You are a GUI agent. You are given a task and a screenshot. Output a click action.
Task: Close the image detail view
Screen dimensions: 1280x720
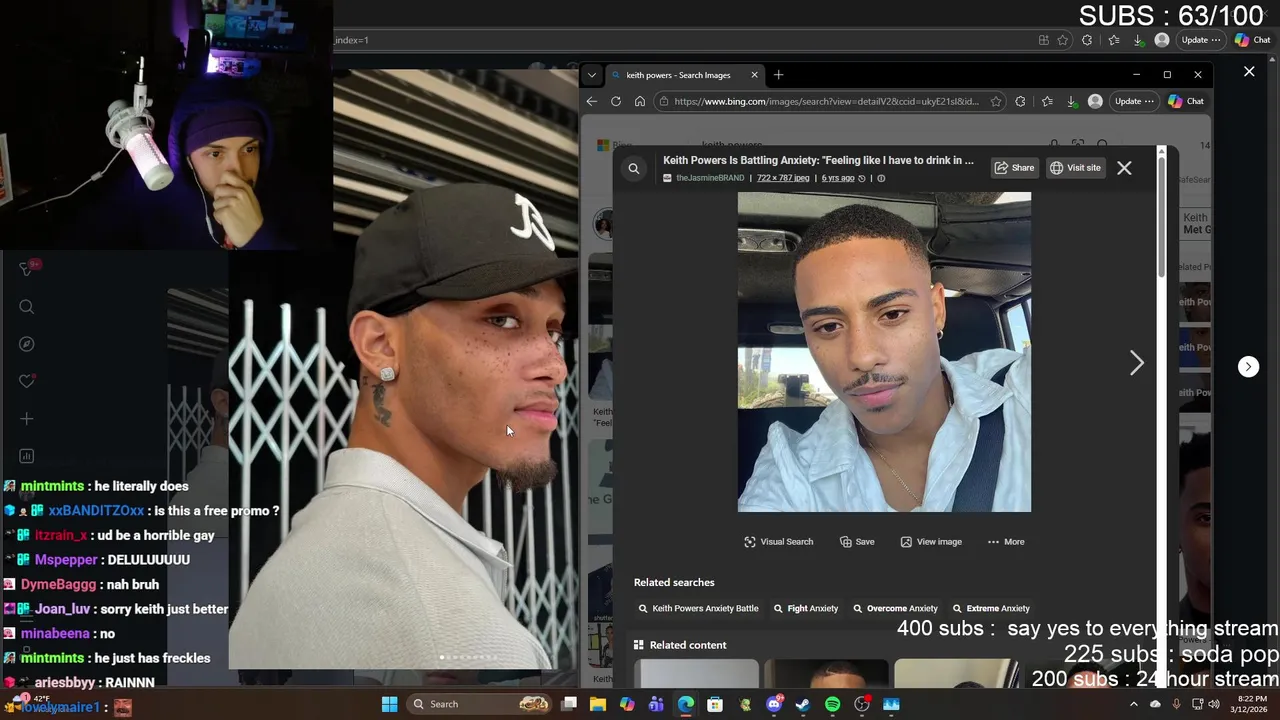(x=1124, y=168)
